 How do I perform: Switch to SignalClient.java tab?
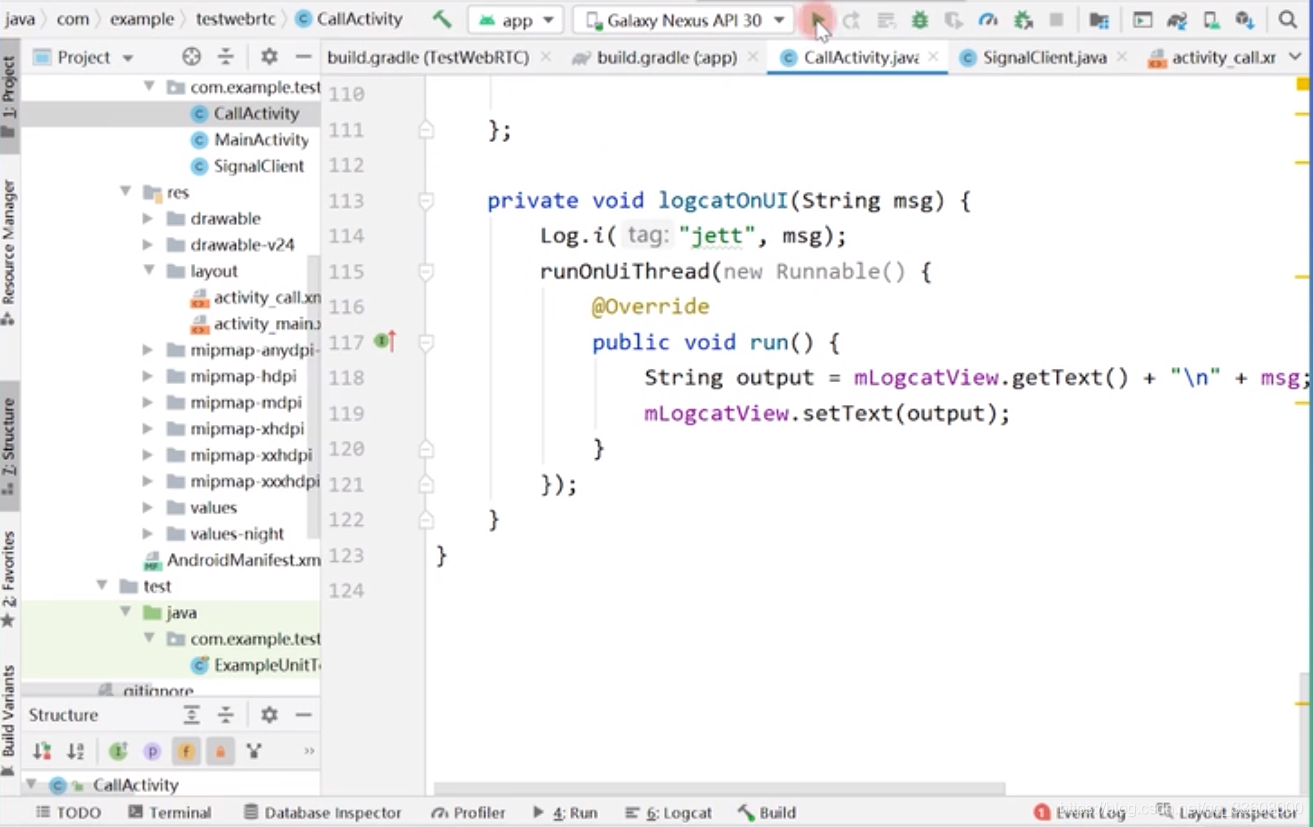click(x=1044, y=57)
